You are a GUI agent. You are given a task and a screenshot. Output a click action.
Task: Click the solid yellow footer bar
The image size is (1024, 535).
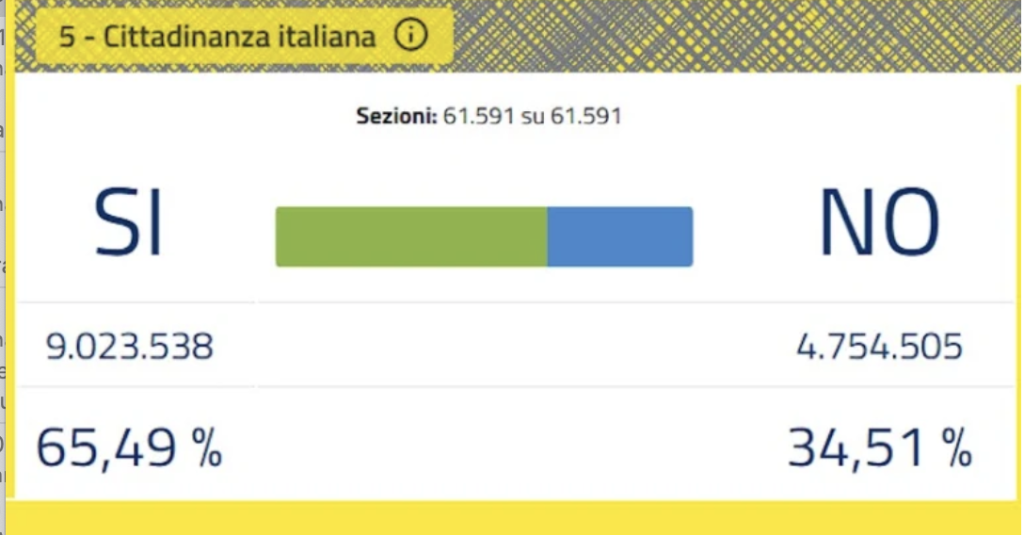[512, 517]
